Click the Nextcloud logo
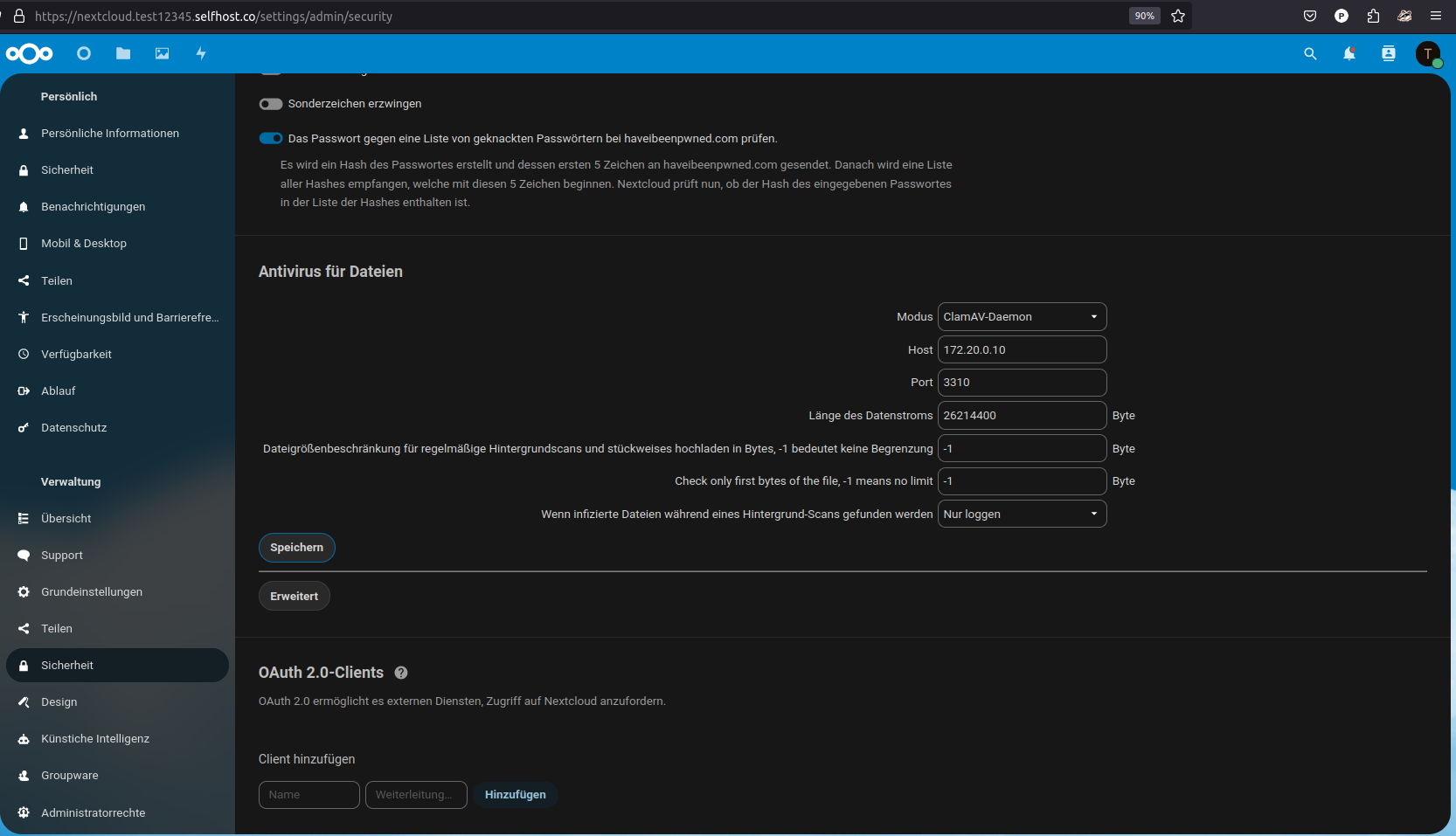This screenshot has width=1456, height=836. (x=30, y=53)
